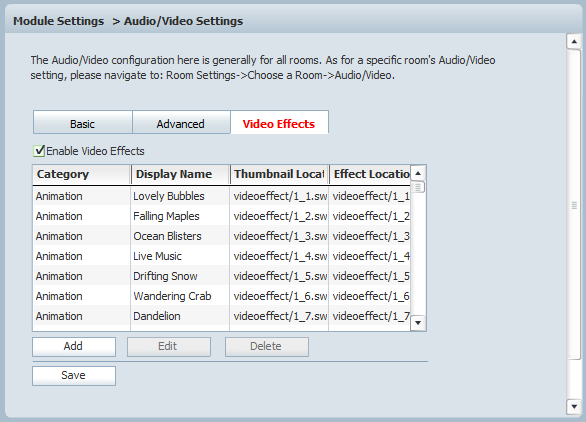Viewport: 586px width, 422px height.
Task: Click thumbnail path videoeffect/1_4.sw
Action: click(280, 256)
